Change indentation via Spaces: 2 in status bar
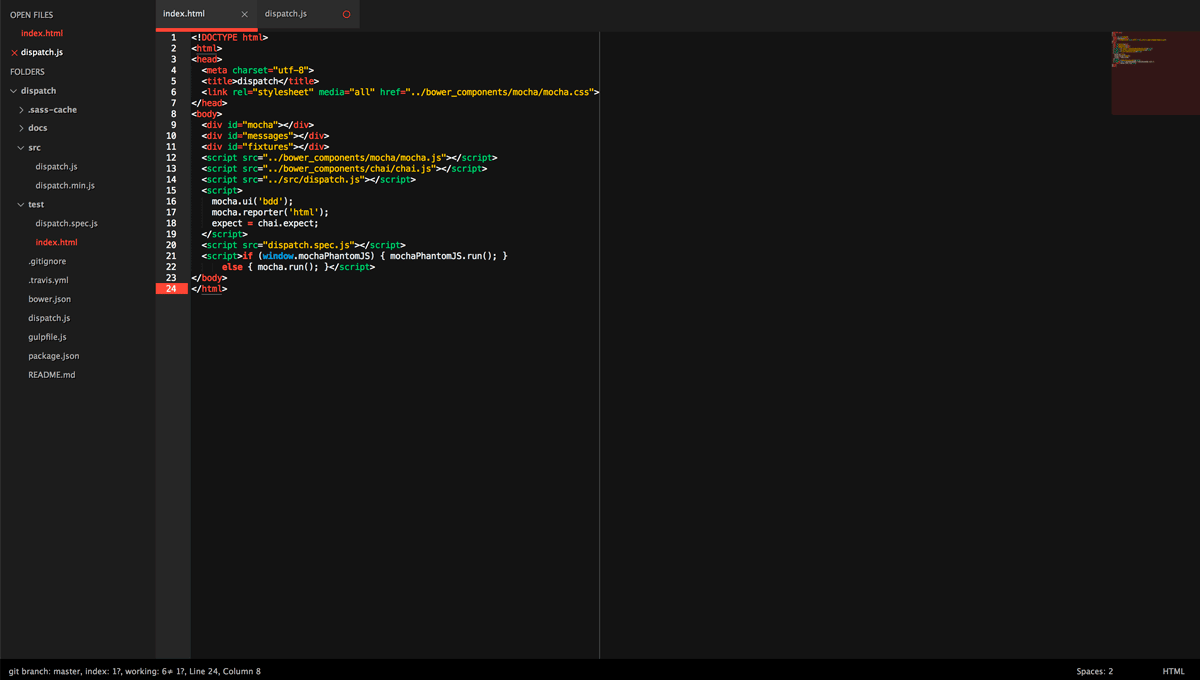The width and height of the screenshot is (1200, 680). pyautogui.click(x=1094, y=671)
